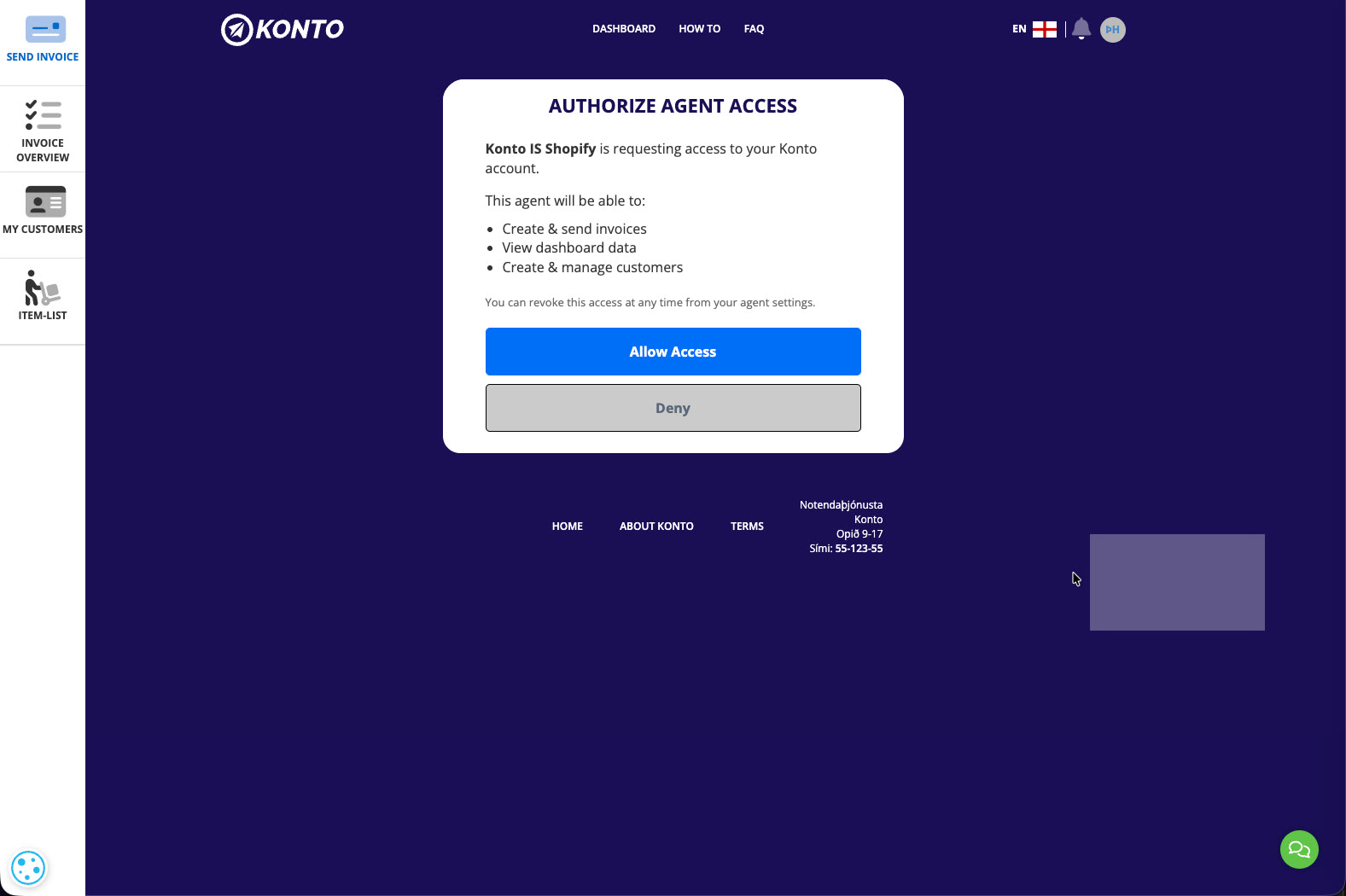Viewport: 1346px width, 896px height.
Task: Open the green chat support bubble
Action: (x=1299, y=849)
